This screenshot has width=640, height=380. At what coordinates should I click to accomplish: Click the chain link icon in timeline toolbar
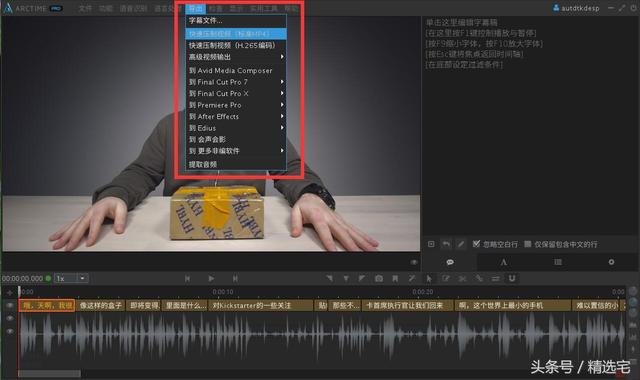479,278
